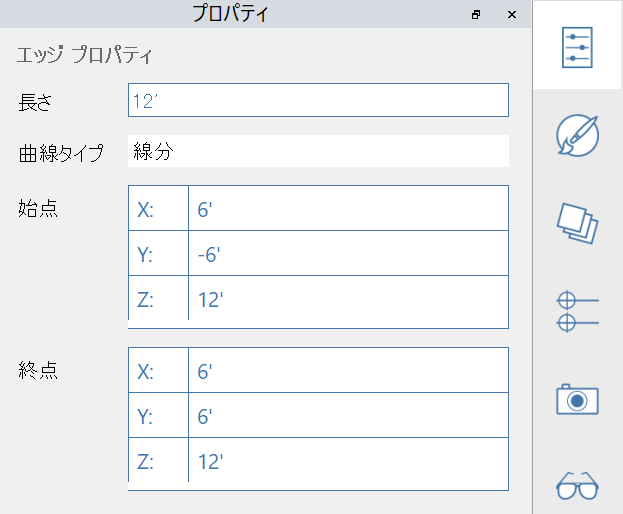The image size is (623, 514).
Task: Undock the プロパティ panel with restore icon
Action: (x=476, y=14)
